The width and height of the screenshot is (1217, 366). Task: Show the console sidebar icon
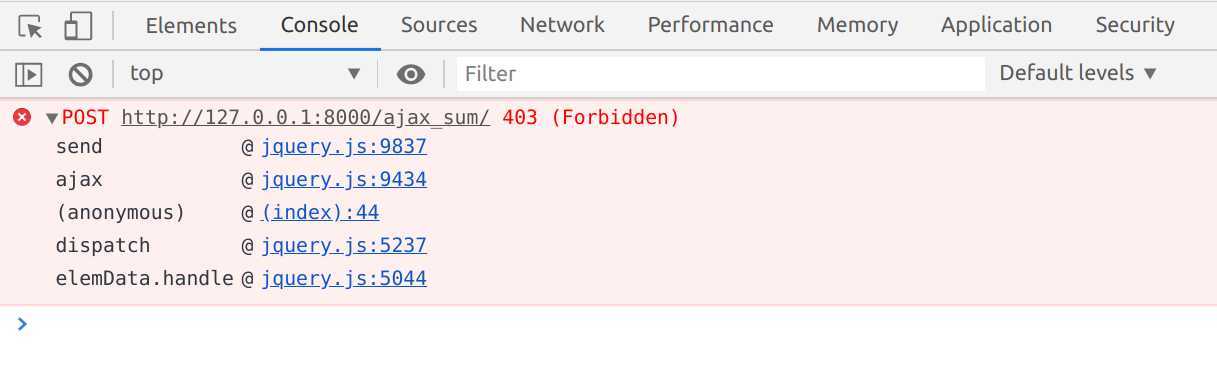pos(29,73)
